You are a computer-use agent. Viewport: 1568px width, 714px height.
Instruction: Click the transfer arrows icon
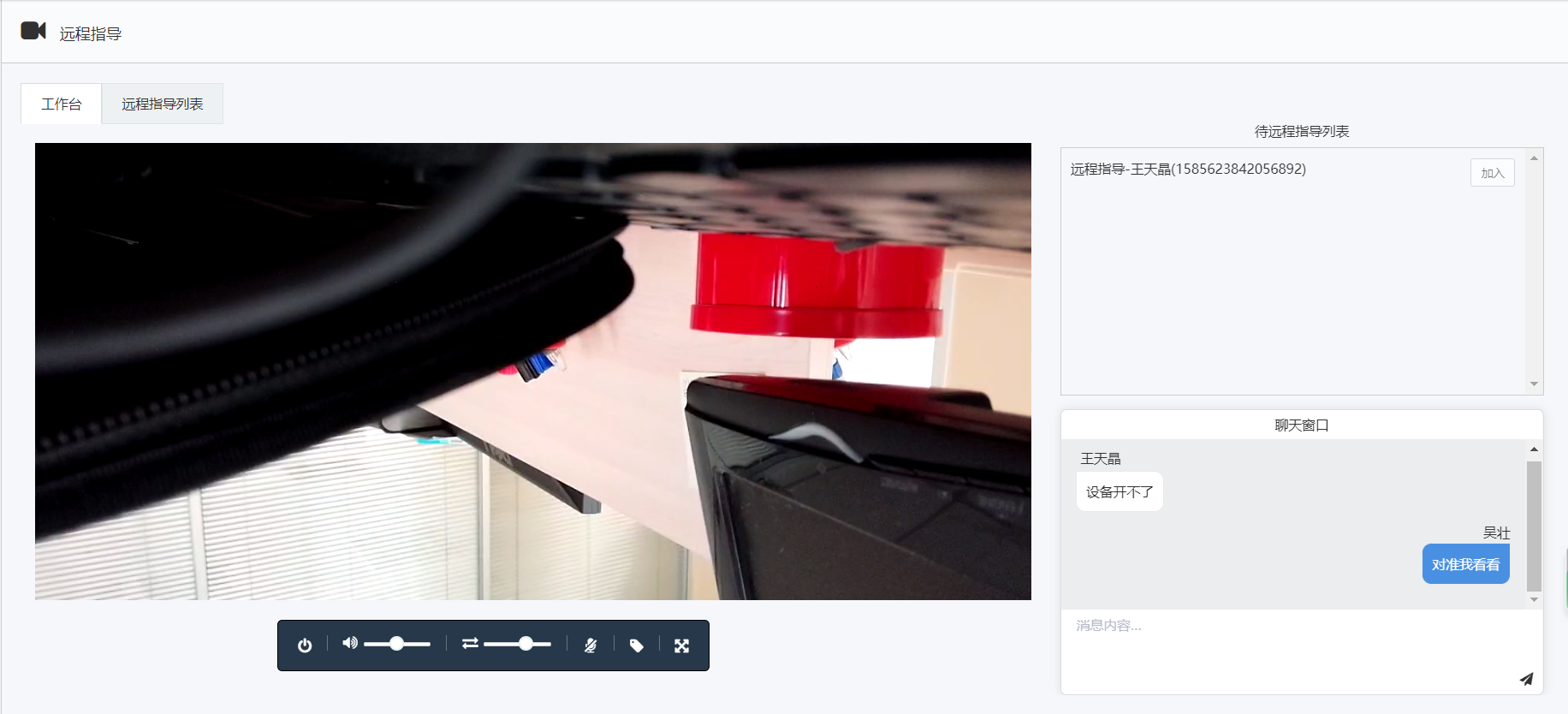click(x=470, y=643)
